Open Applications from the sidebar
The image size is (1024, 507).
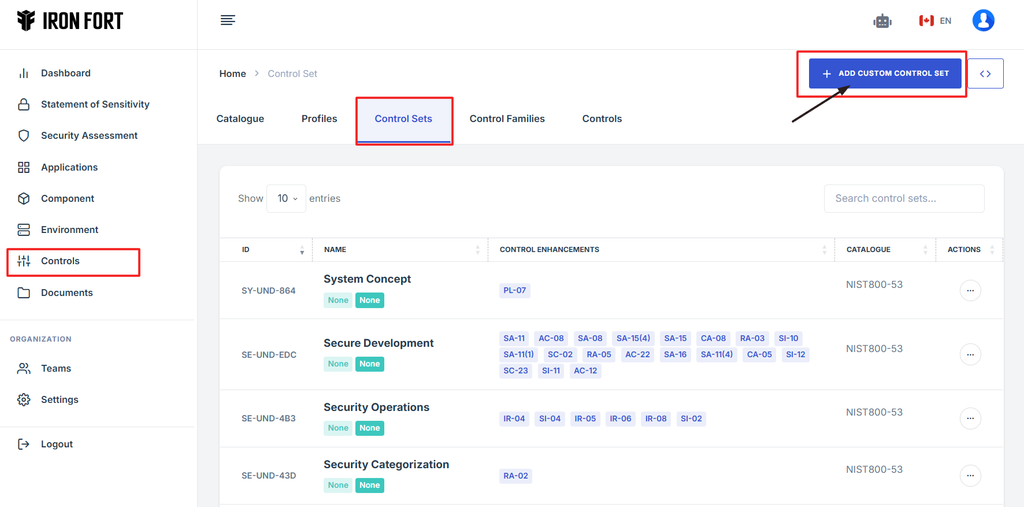click(x=69, y=167)
